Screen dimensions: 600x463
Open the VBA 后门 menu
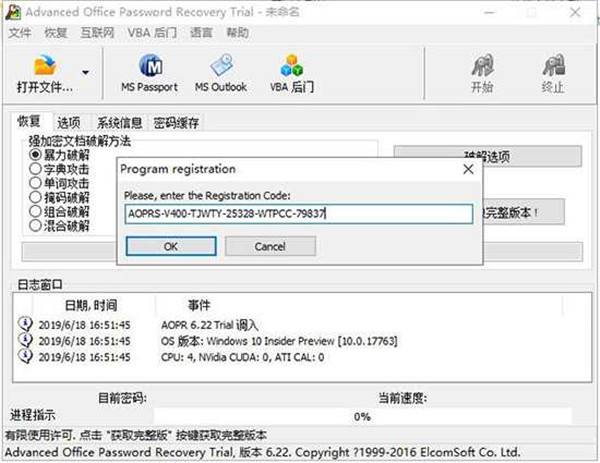(x=152, y=33)
